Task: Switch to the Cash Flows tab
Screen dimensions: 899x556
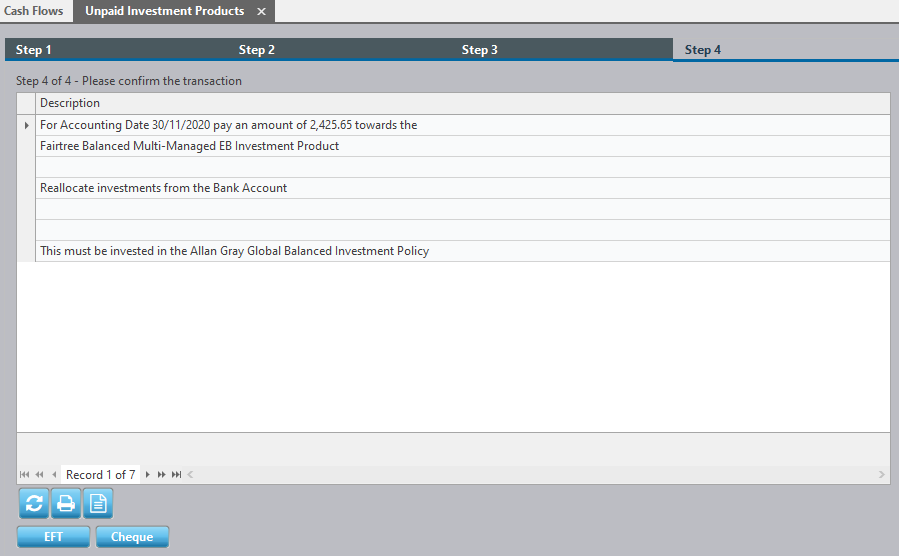Action: tap(34, 11)
